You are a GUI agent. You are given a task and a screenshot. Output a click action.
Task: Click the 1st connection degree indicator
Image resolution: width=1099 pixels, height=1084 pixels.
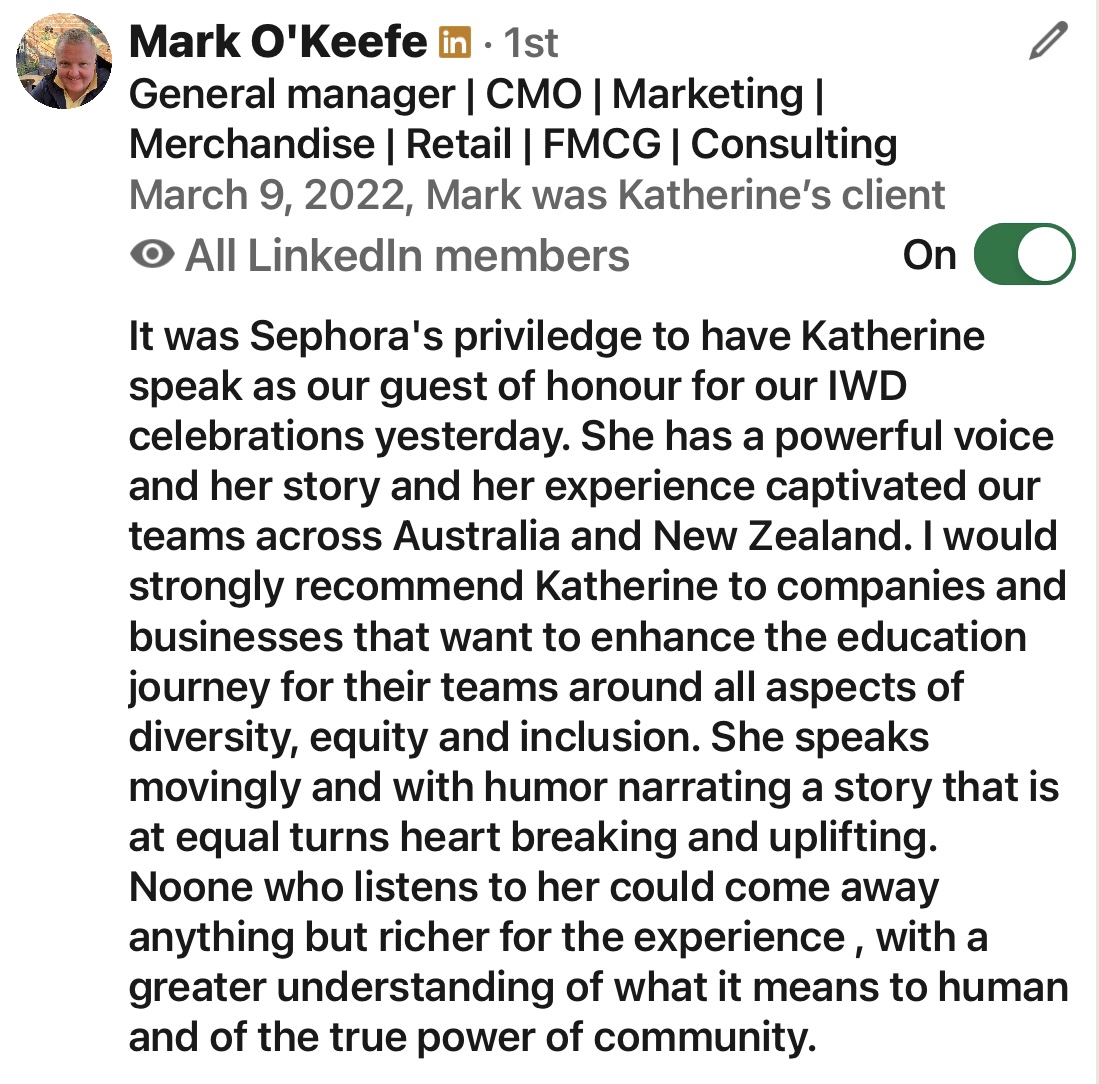point(531,43)
